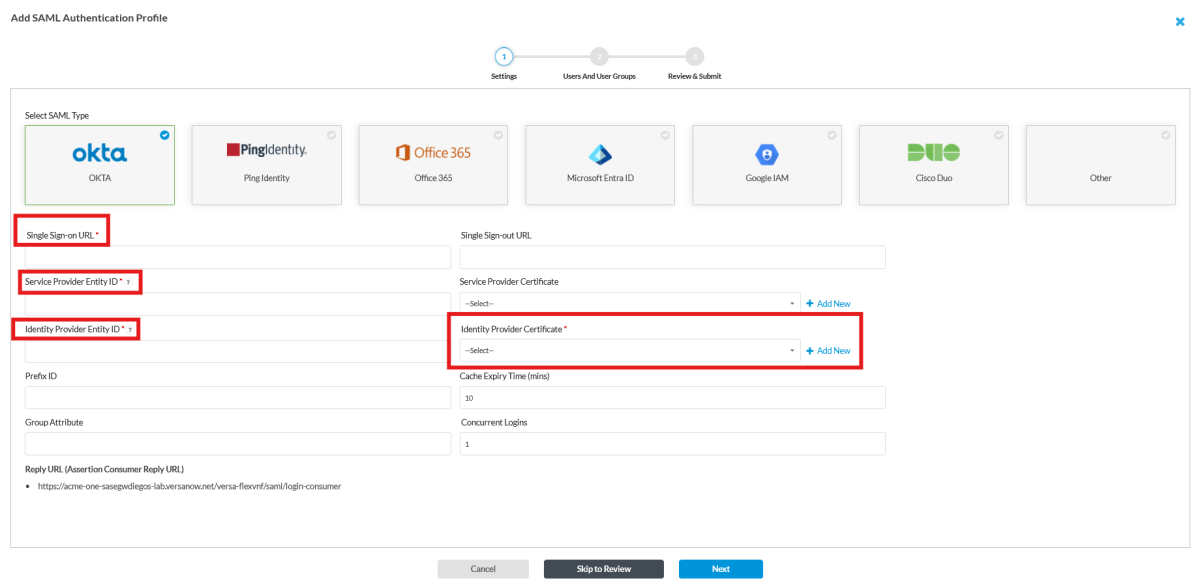This screenshot has height=587, width=1202.
Task: Click the Reply URL login-consumer address
Action: pos(190,486)
